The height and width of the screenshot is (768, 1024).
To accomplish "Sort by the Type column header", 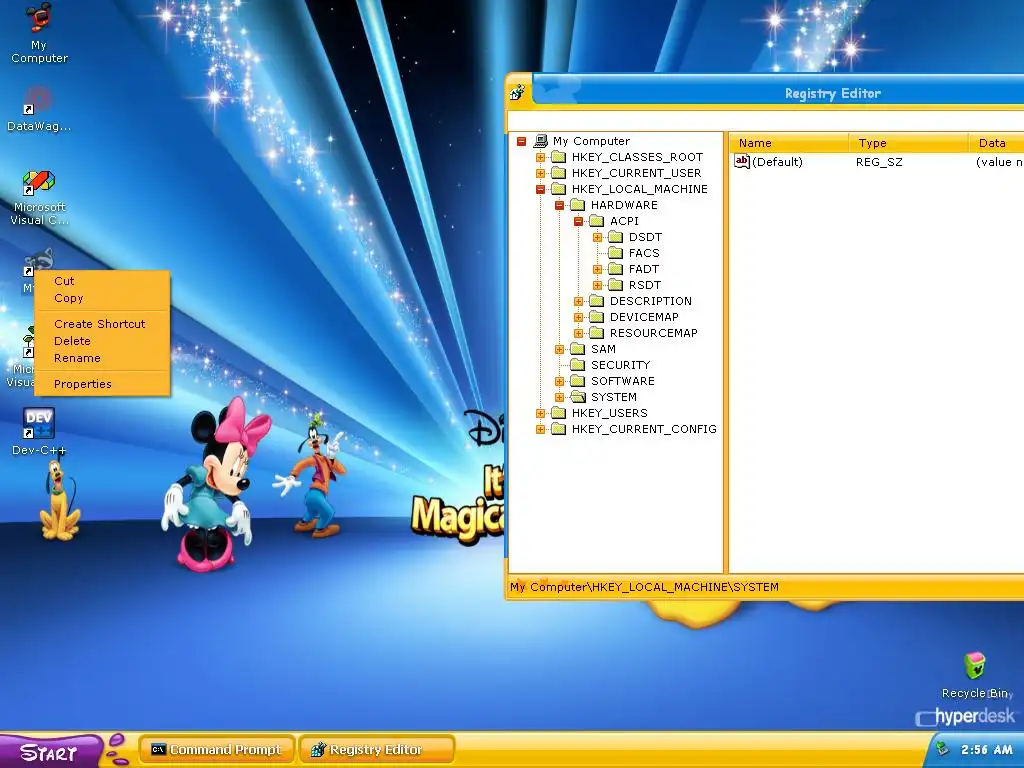I will pyautogui.click(x=908, y=143).
